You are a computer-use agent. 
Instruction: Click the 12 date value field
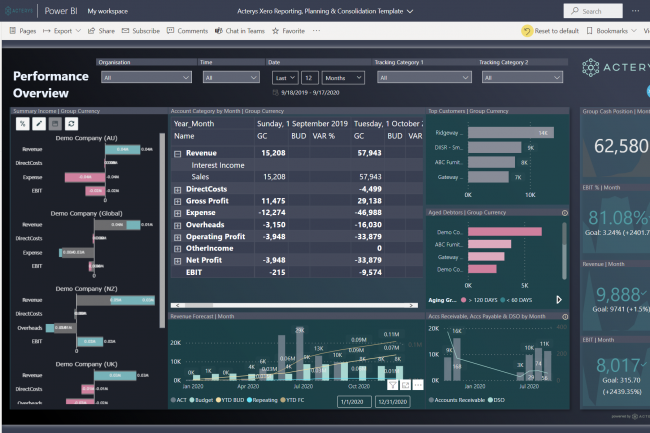tap(310, 77)
